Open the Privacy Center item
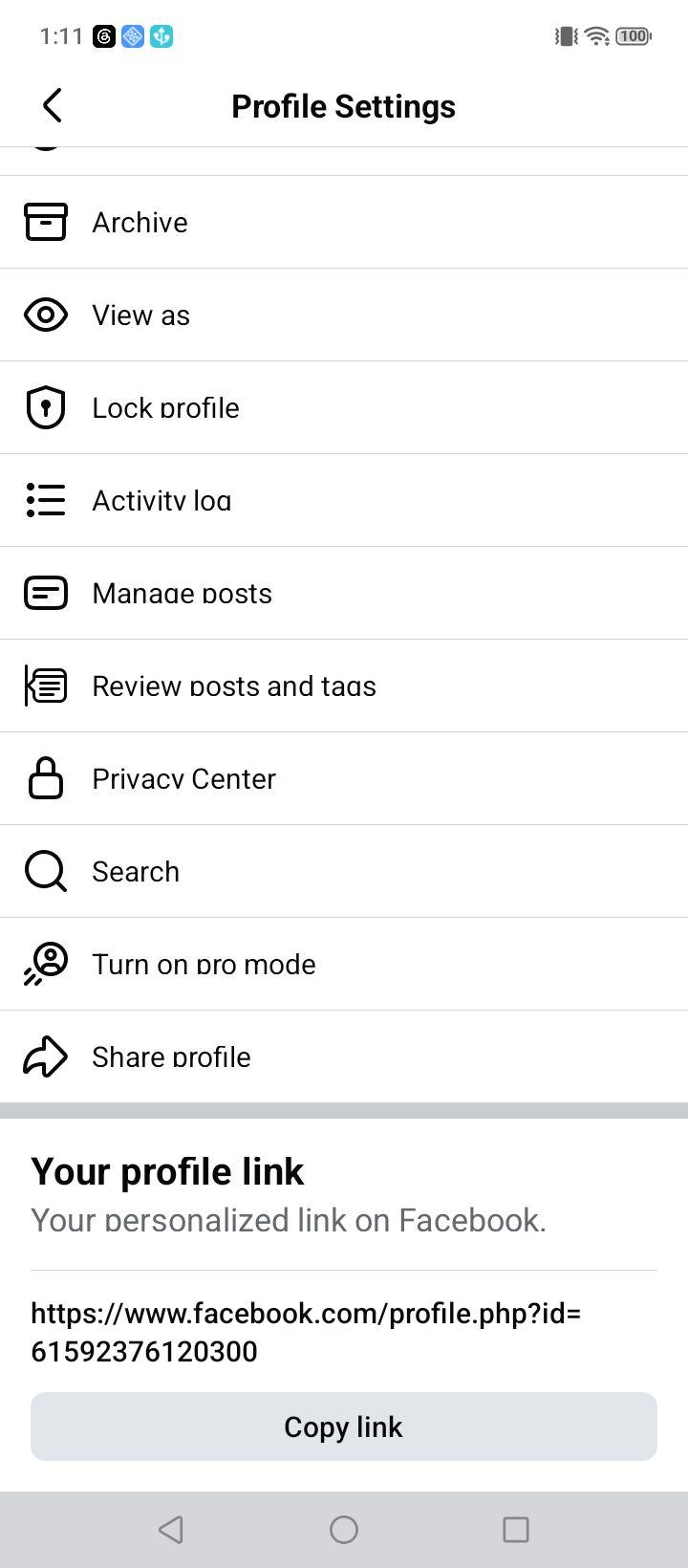This screenshot has height=1568, width=688. coord(344,778)
